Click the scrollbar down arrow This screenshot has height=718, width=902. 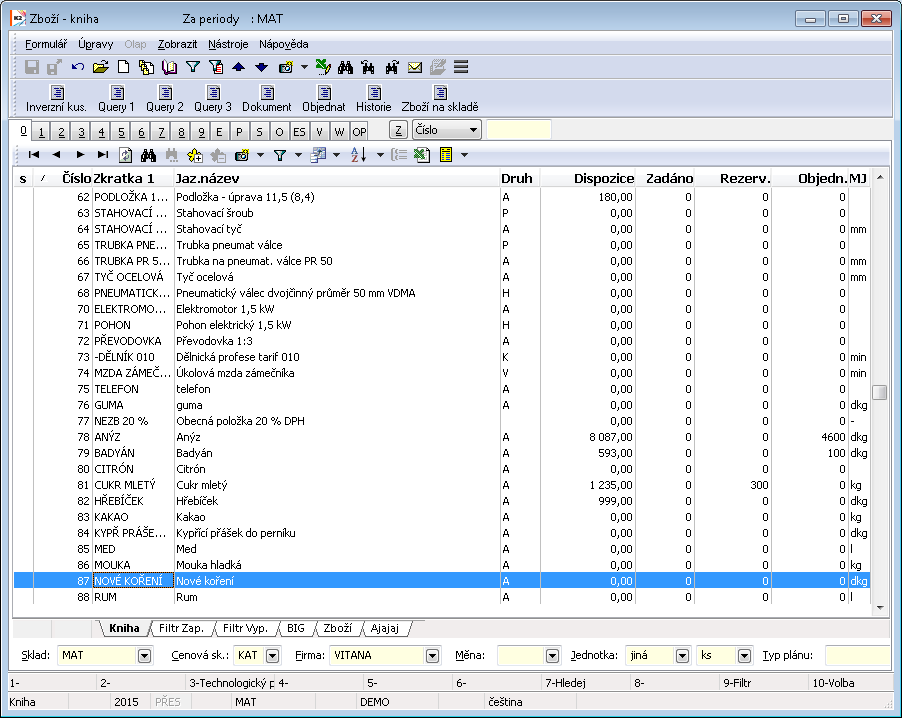tap(880, 608)
